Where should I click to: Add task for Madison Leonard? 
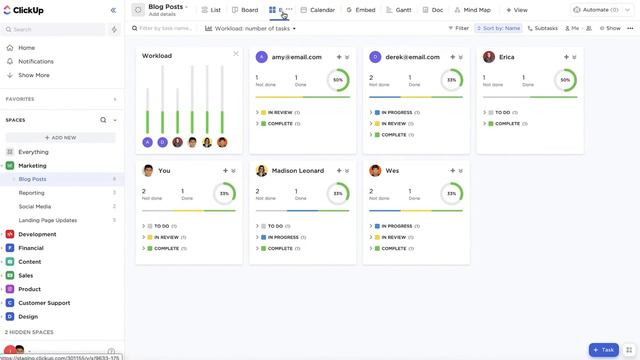click(339, 171)
